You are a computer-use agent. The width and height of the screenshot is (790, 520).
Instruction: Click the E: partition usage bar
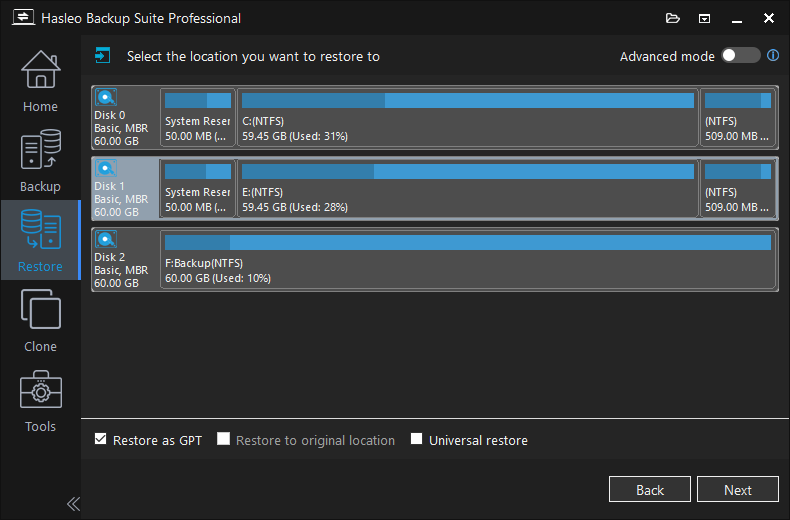click(468, 172)
